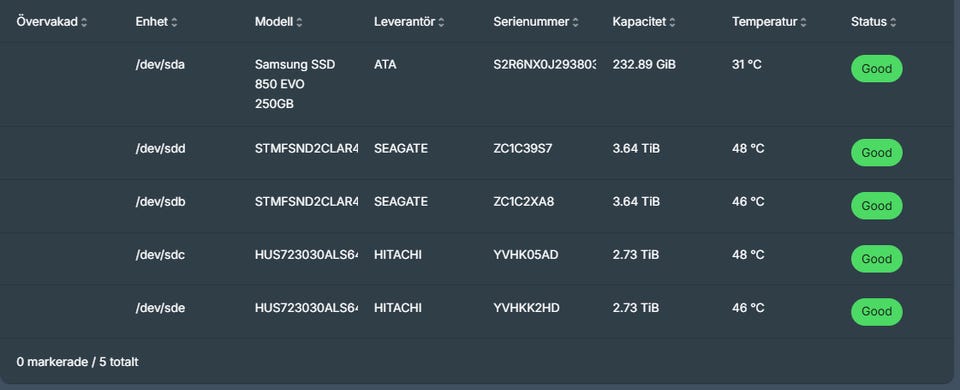Click 3.64 TiB capacity for /dev/sdb
The image size is (960, 390).
pos(636,202)
